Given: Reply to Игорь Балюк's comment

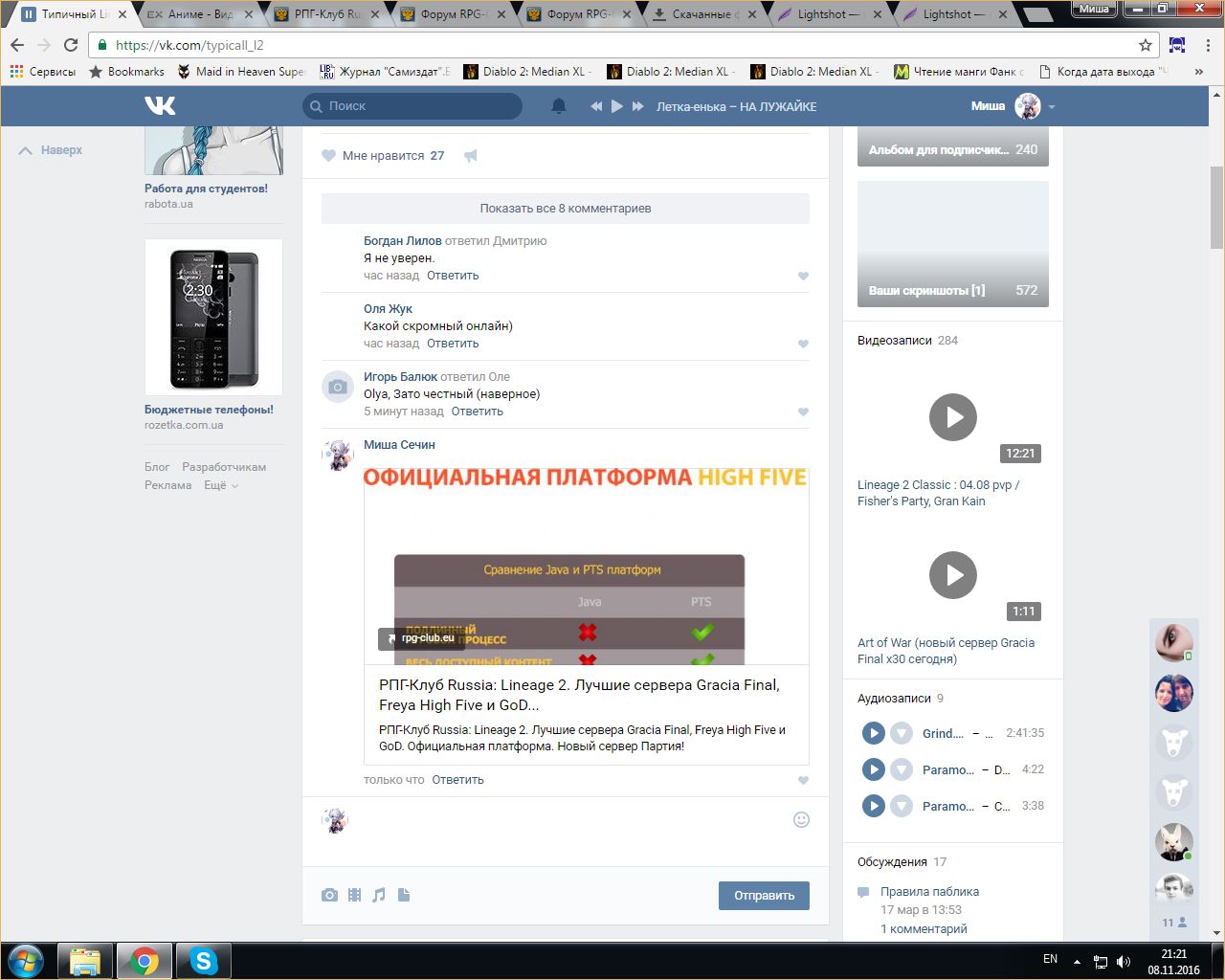Looking at the screenshot, I should click(477, 412).
